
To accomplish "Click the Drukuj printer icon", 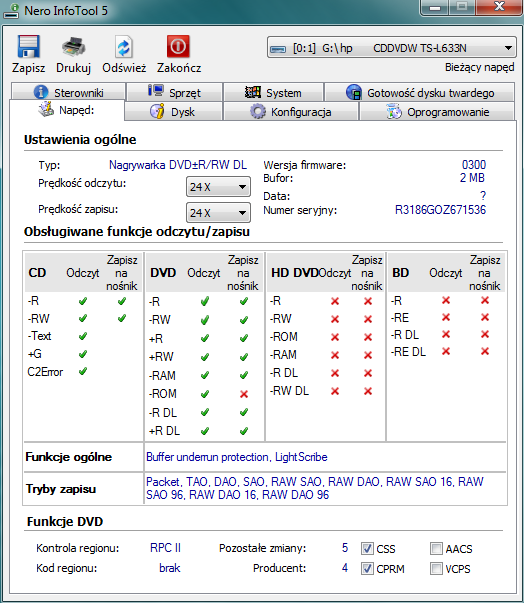I will click(73, 47).
